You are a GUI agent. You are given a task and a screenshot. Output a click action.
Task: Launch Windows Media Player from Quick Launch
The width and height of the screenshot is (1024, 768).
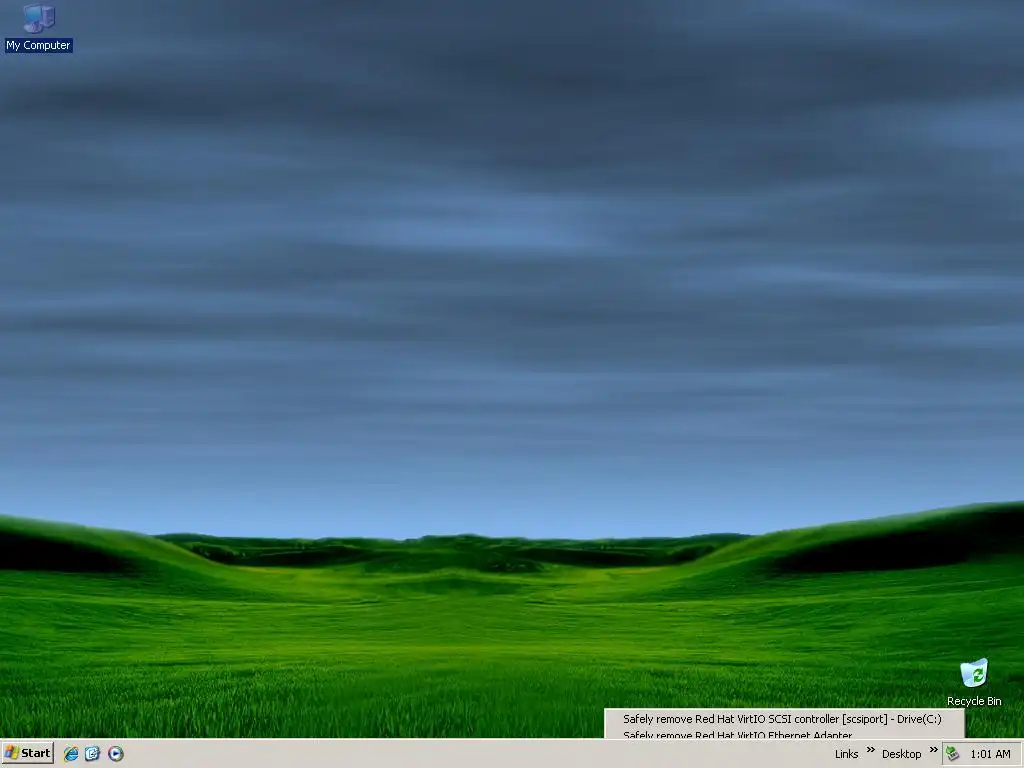116,754
